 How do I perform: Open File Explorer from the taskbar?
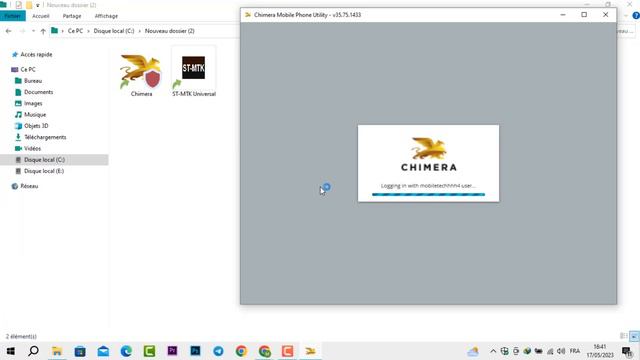pyautogui.click(x=57, y=351)
